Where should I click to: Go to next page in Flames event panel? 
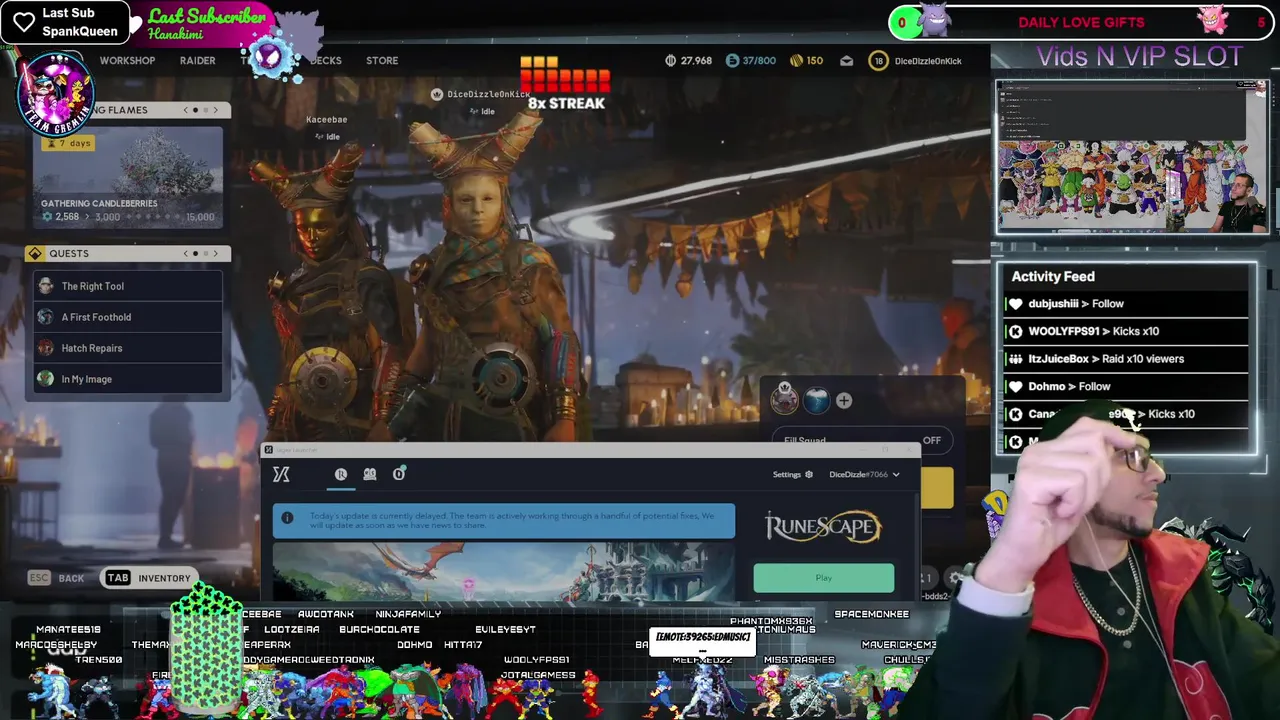215,110
